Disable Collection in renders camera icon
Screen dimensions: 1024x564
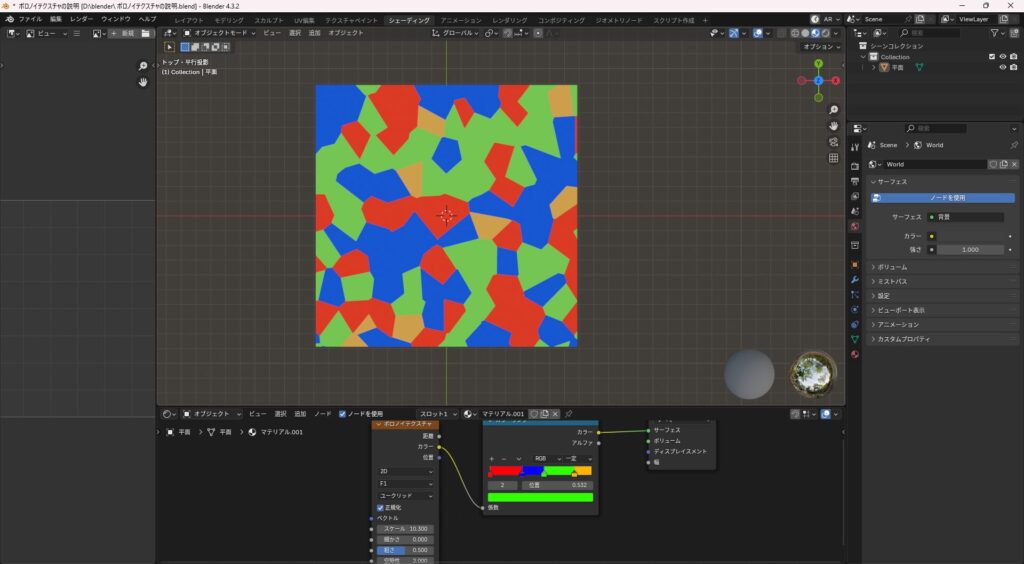tap(1014, 57)
